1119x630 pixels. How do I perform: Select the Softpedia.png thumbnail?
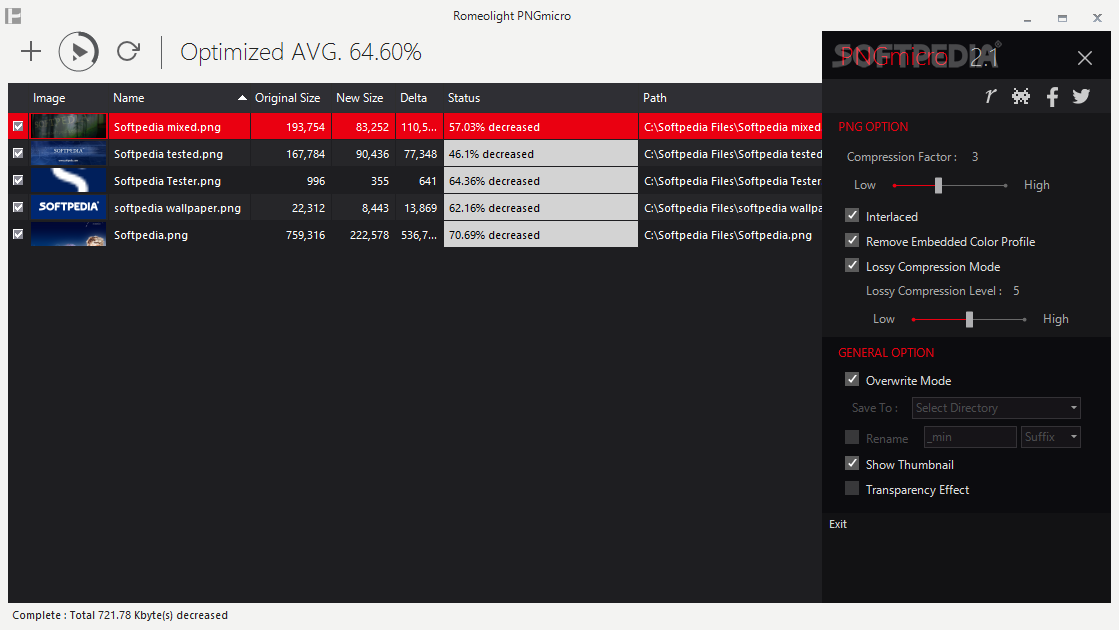tap(69, 234)
